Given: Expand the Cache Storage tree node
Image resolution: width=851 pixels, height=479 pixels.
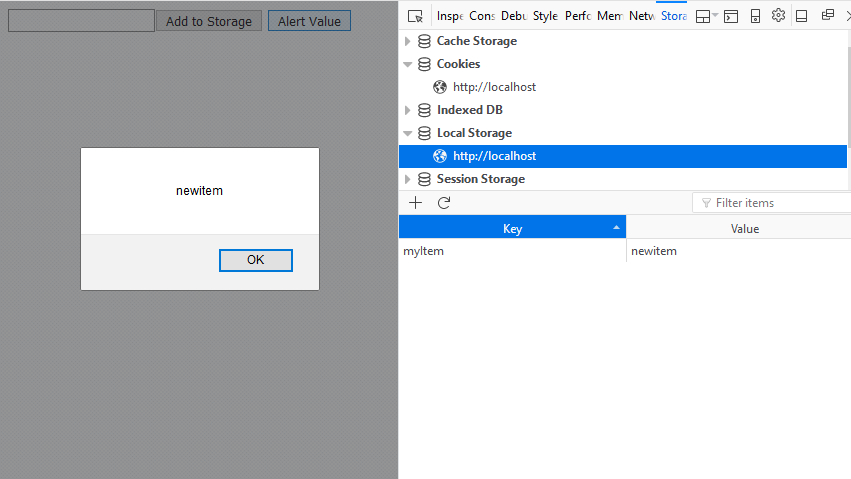Looking at the screenshot, I should click(408, 41).
